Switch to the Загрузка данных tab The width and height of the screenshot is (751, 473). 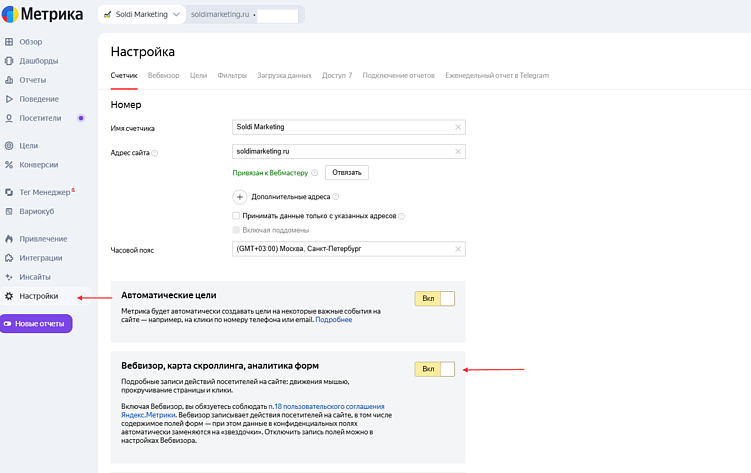284,76
